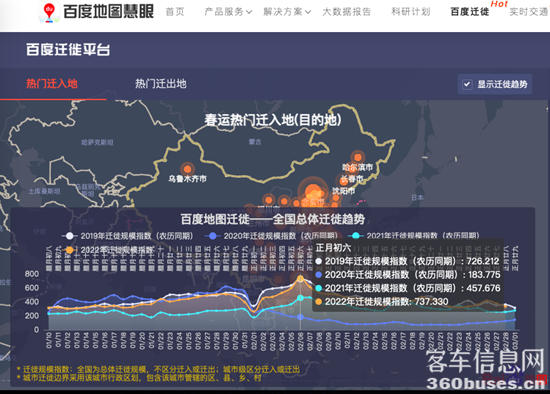550x394 pixels.
Task: Open the 大数据报告 nav link
Action: (x=346, y=12)
